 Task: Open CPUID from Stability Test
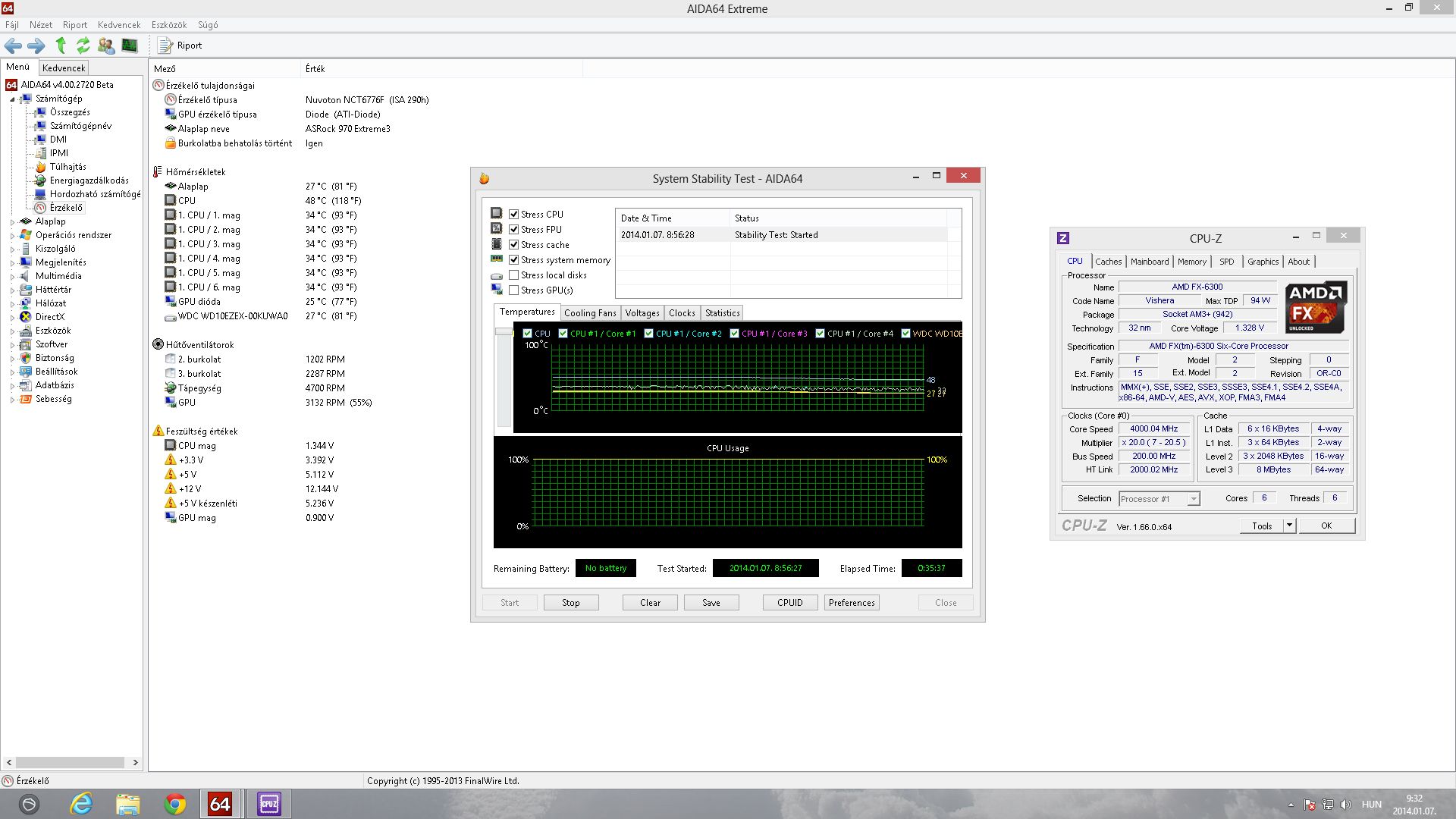(x=790, y=603)
